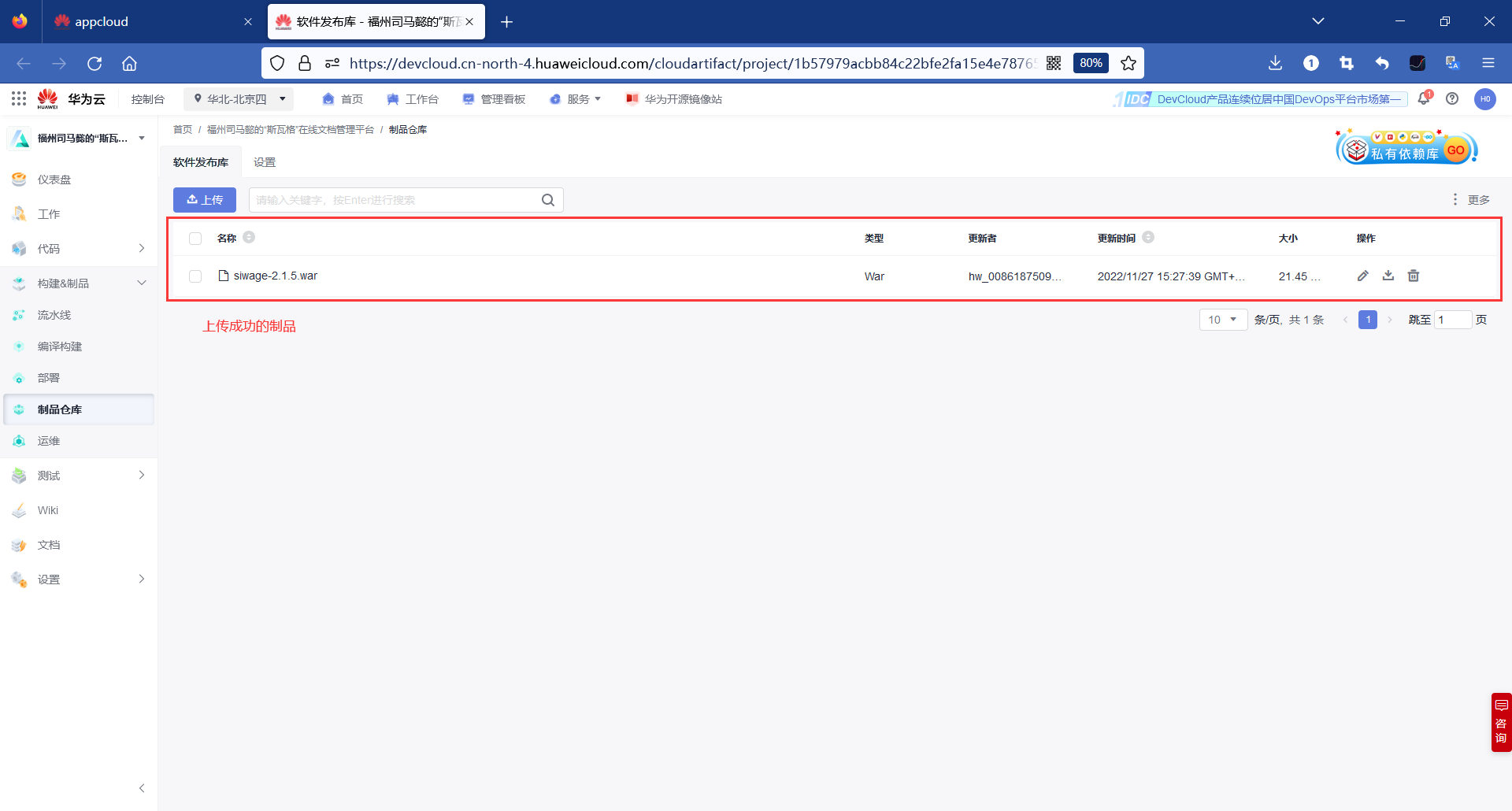Edit the siwage-2.1.5.war artifact
The width and height of the screenshot is (1512, 811).
click(x=1363, y=276)
